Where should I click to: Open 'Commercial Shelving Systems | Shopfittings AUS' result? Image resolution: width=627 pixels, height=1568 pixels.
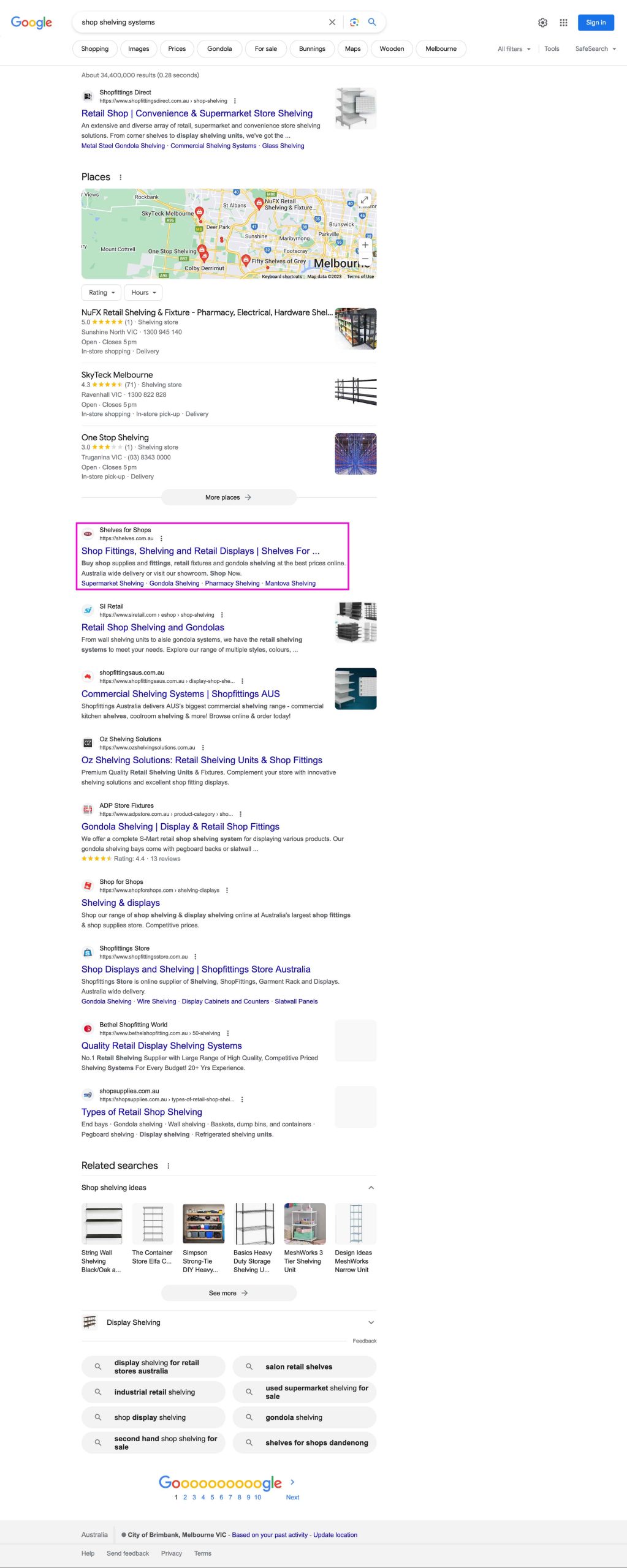tap(180, 694)
